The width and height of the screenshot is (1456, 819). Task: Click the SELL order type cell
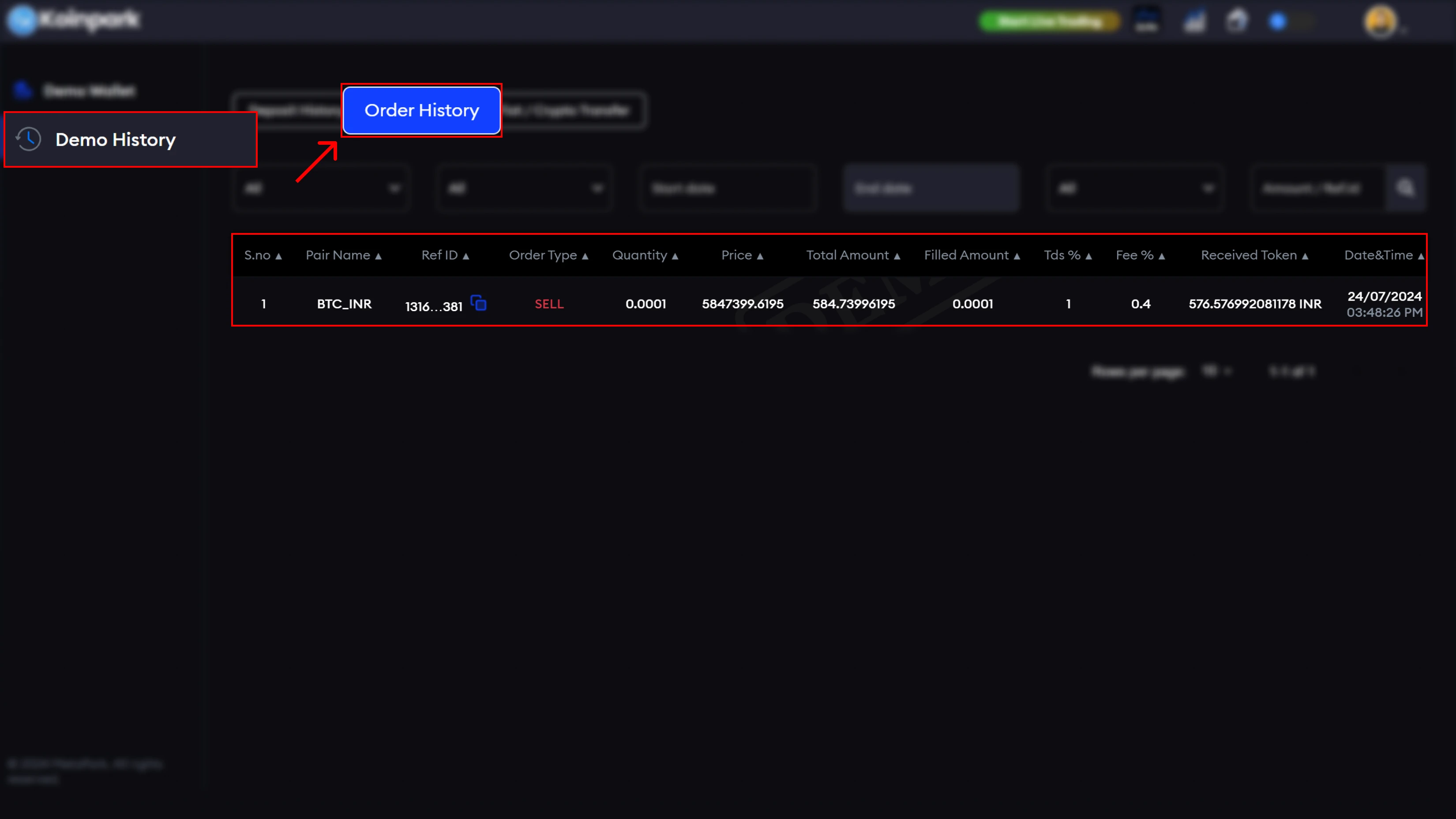click(x=549, y=304)
